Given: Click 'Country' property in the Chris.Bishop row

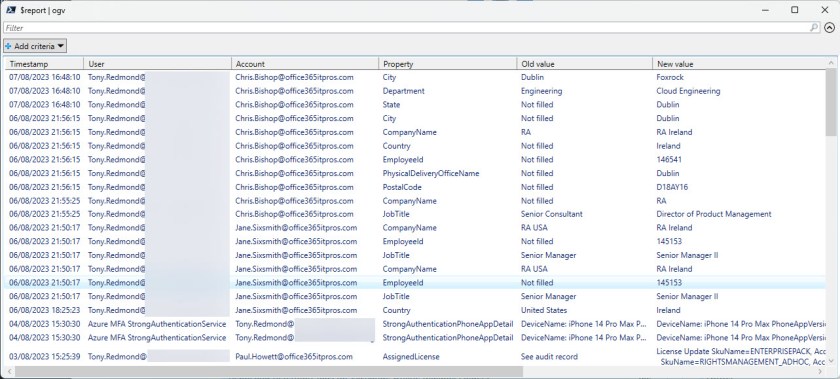Looking at the screenshot, I should coord(396,146).
